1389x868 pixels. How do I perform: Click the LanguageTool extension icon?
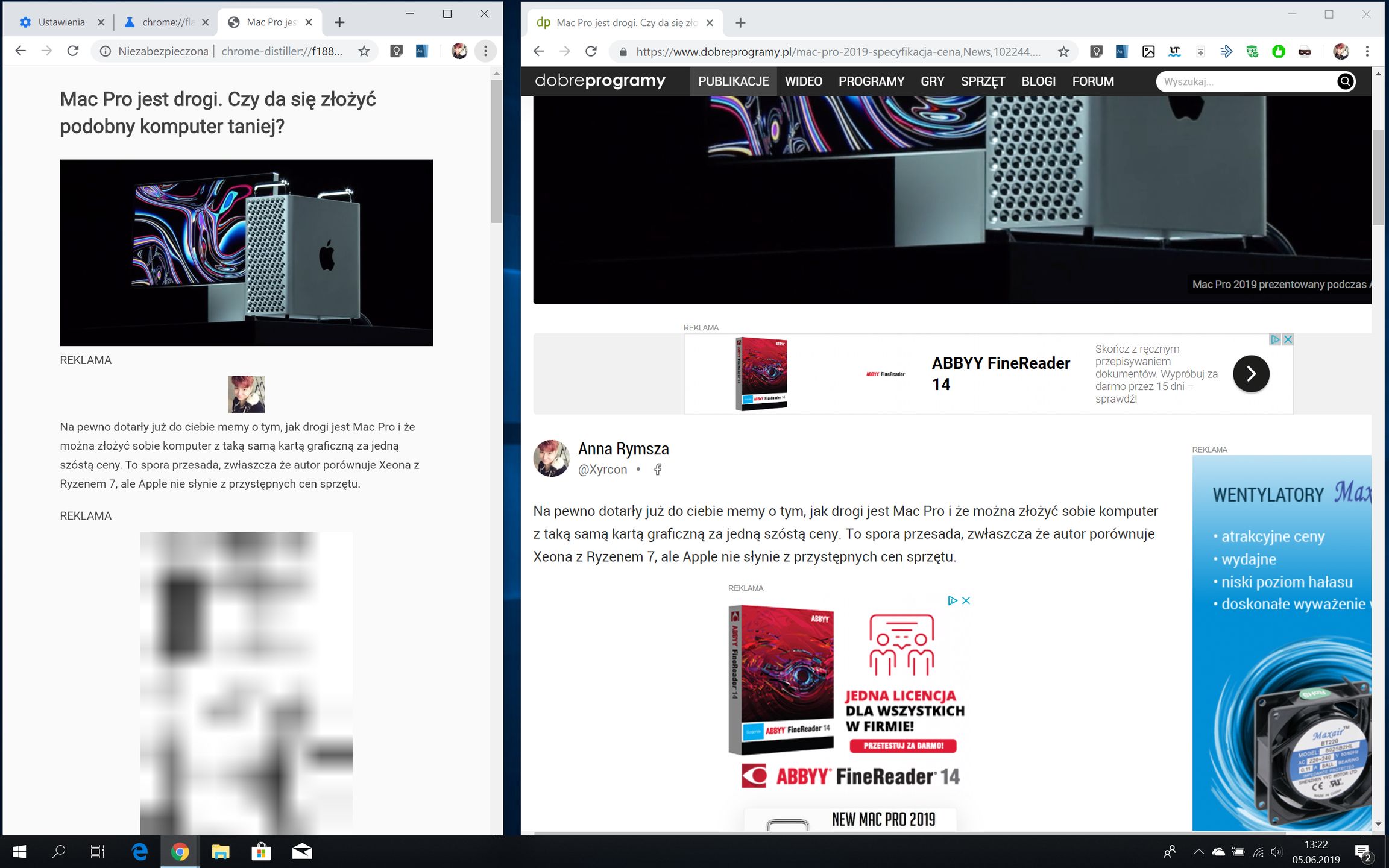[1174, 52]
